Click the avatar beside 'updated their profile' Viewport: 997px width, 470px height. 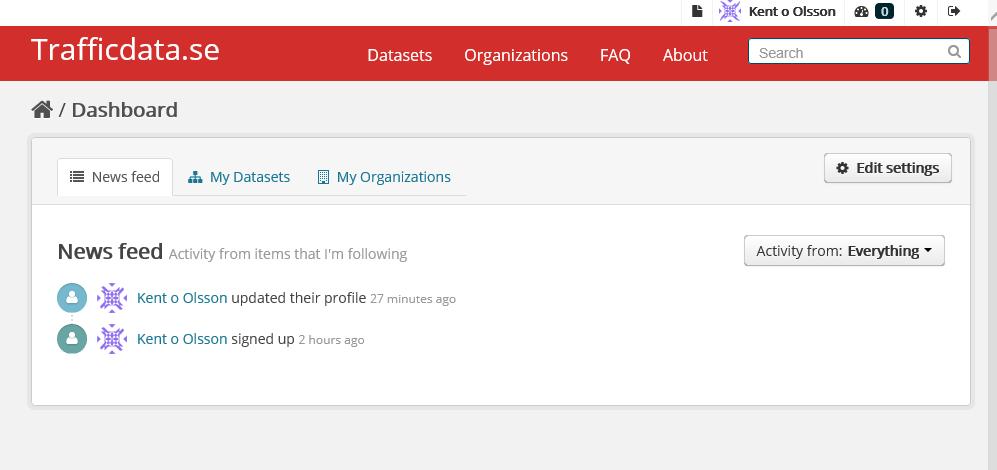click(x=112, y=298)
